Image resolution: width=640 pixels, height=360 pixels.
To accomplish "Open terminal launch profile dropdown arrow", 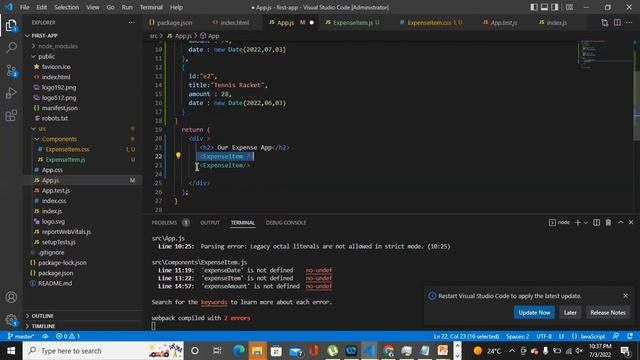I will tap(586, 222).
